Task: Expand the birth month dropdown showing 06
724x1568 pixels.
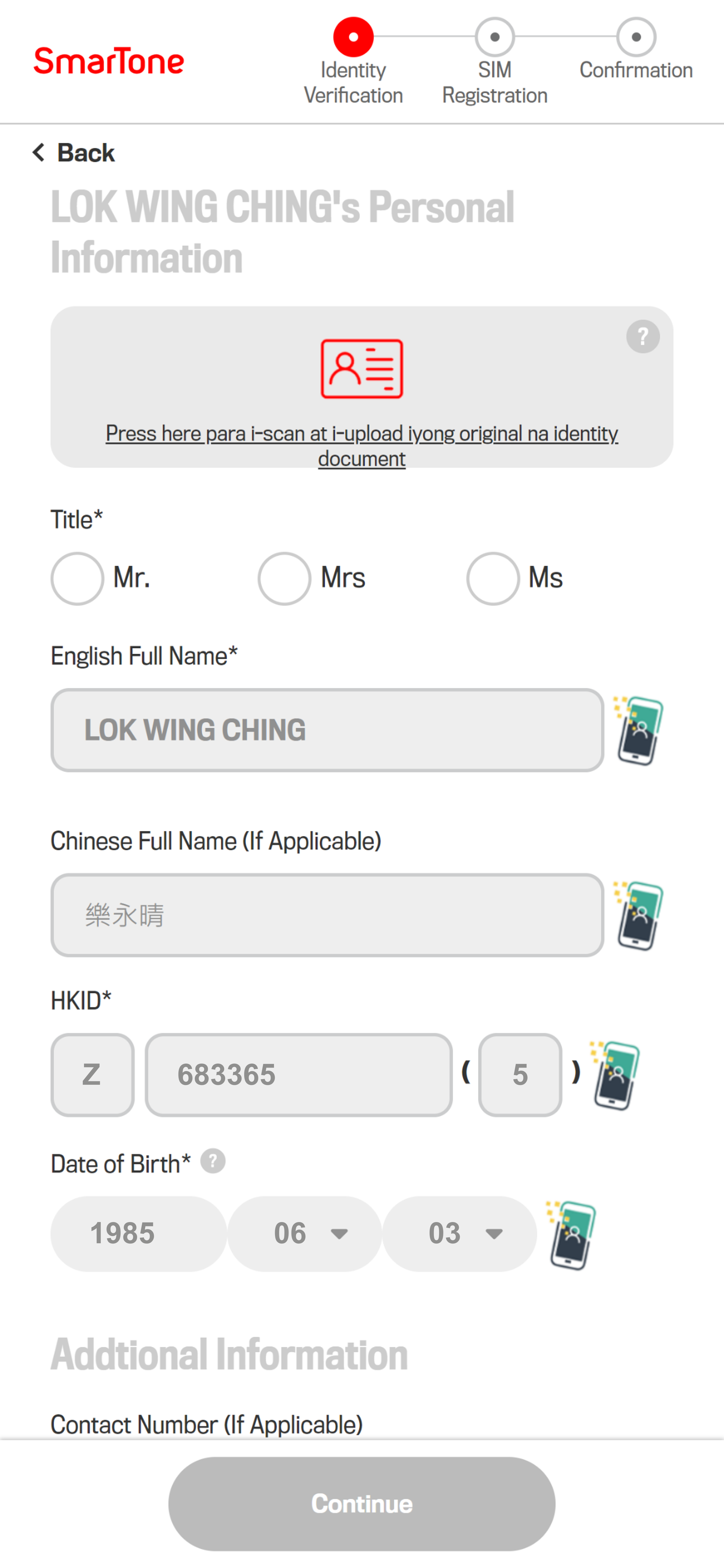Action: [x=305, y=1234]
